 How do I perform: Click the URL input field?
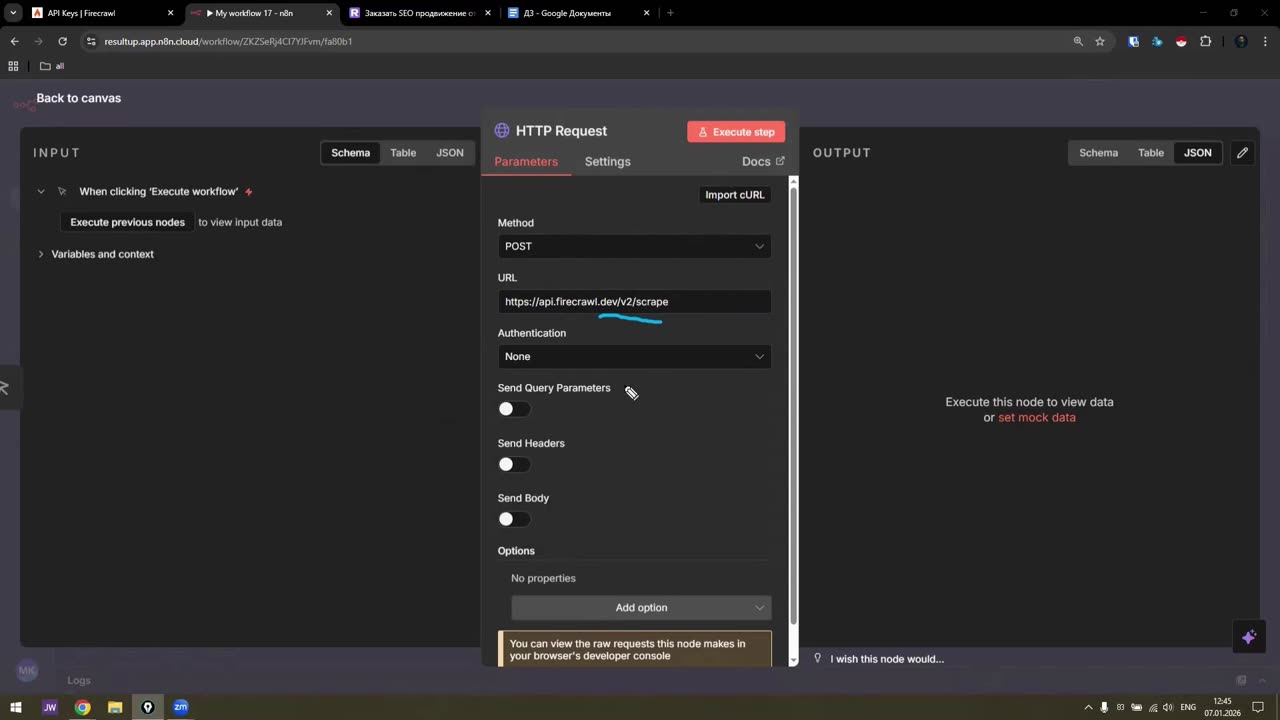pos(634,302)
